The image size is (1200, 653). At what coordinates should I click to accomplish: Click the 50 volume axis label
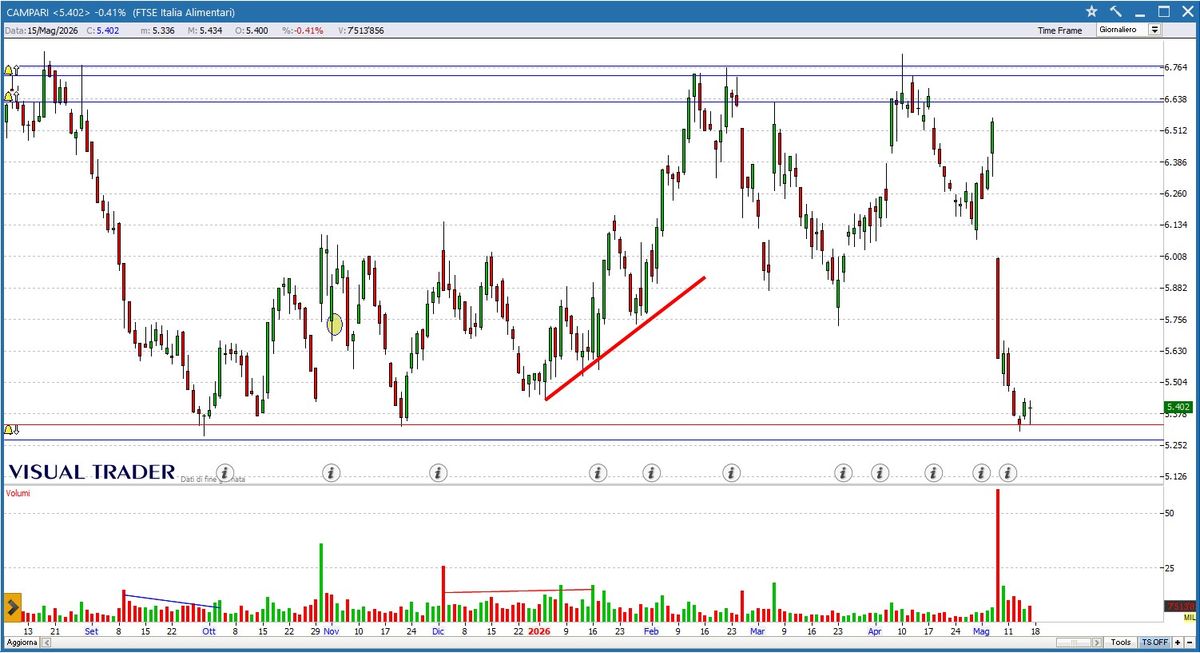(1170, 512)
